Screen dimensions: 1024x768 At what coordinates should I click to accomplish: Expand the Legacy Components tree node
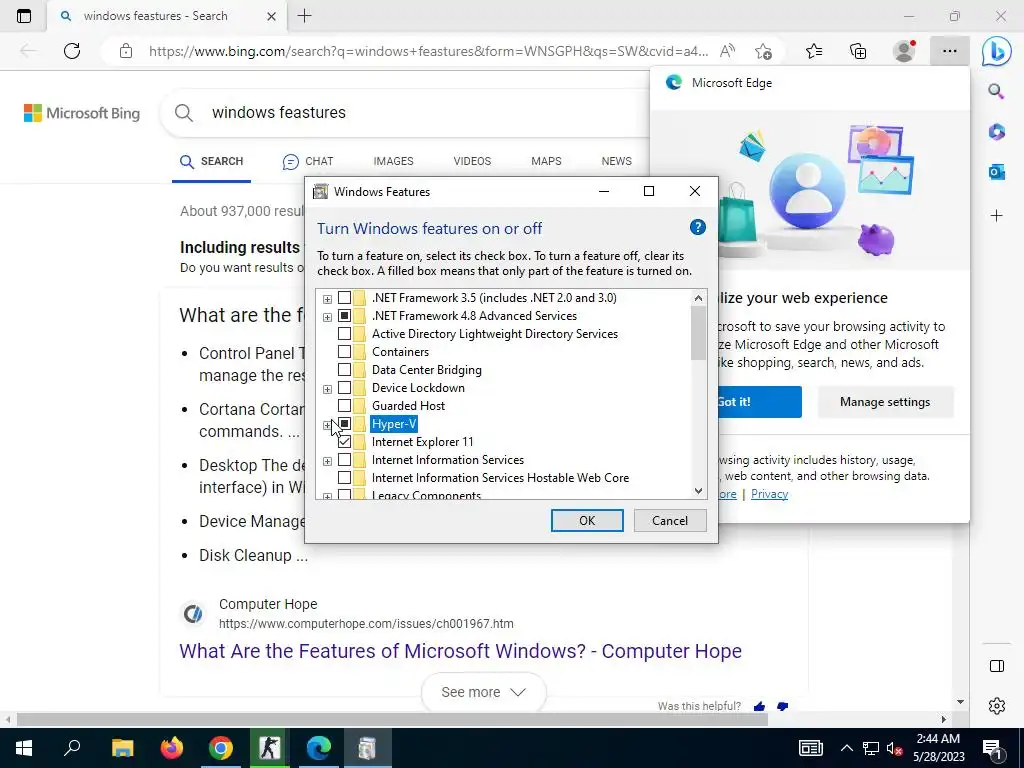(327, 496)
